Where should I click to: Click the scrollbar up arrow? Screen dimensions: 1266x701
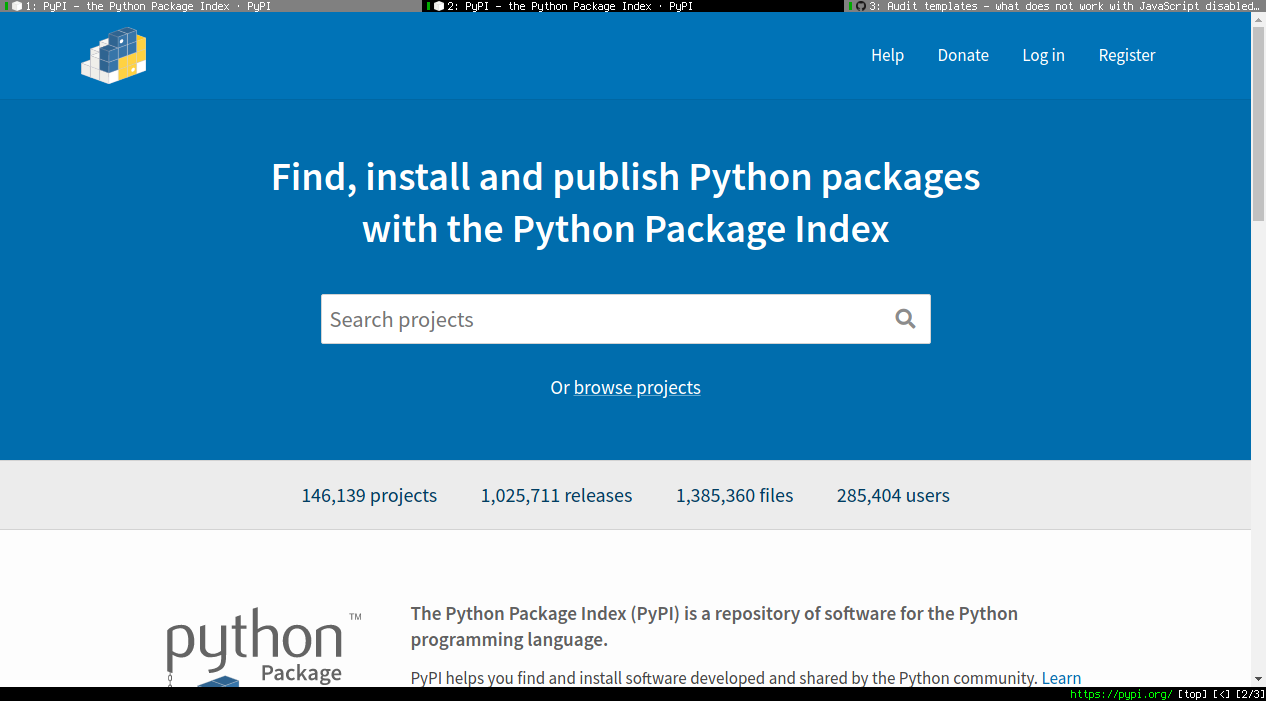pos(1258,20)
